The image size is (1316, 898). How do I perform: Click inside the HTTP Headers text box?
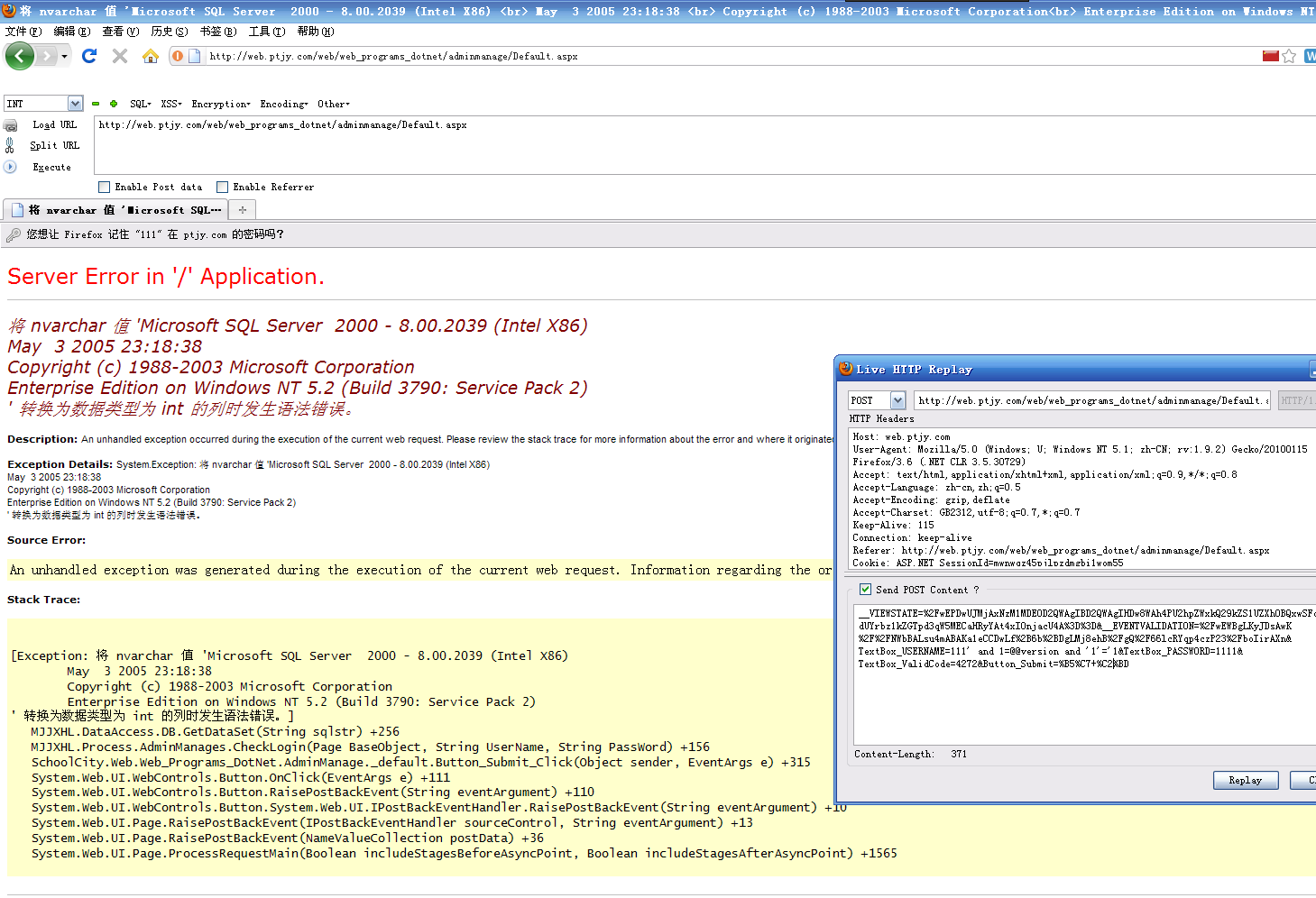click(x=1082, y=499)
